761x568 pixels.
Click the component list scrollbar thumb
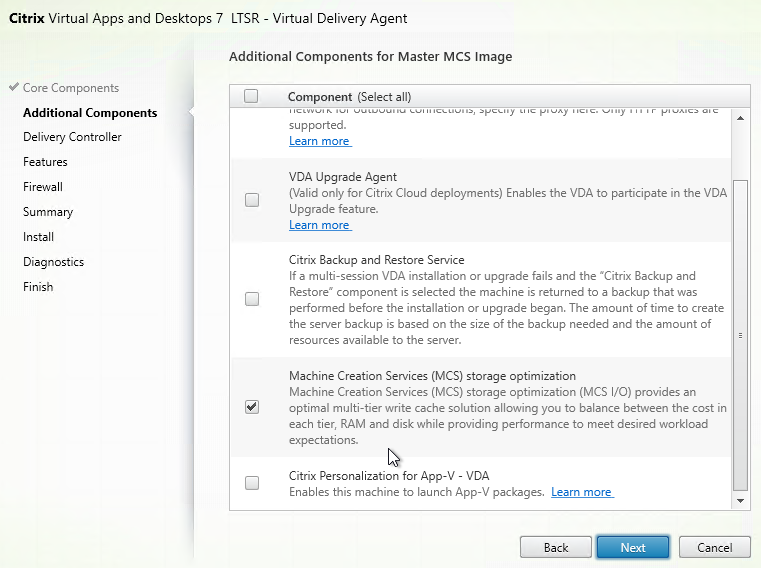(x=740, y=335)
